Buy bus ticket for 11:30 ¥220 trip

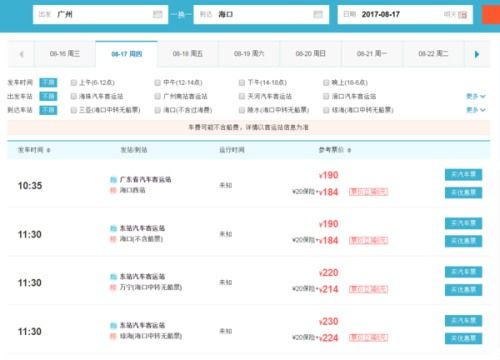[463, 272]
